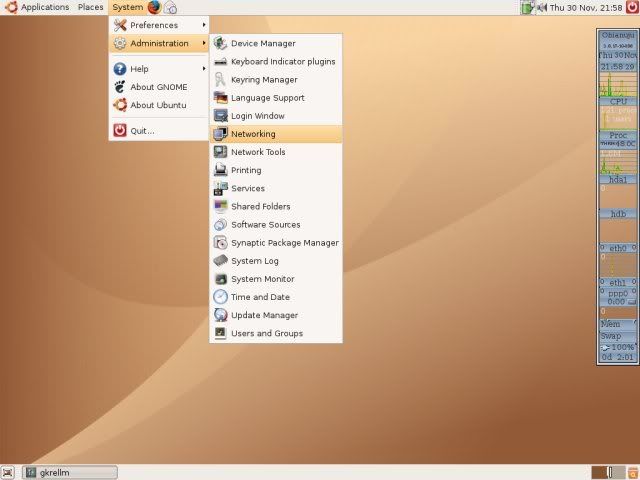Click the eth0 label in gkrellm
This screenshot has width=640, height=480.
[x=618, y=248]
